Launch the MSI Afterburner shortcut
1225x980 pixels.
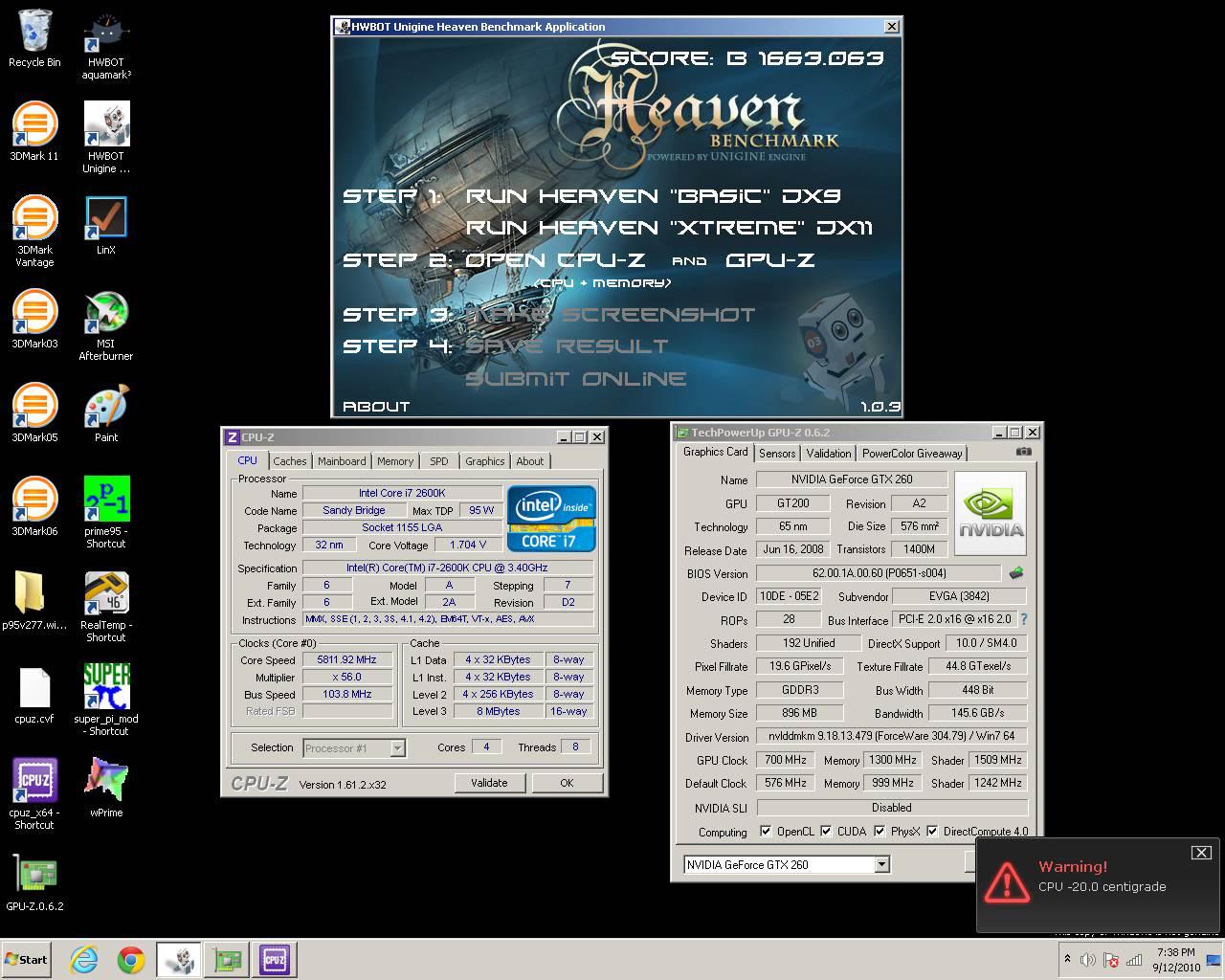(x=106, y=324)
